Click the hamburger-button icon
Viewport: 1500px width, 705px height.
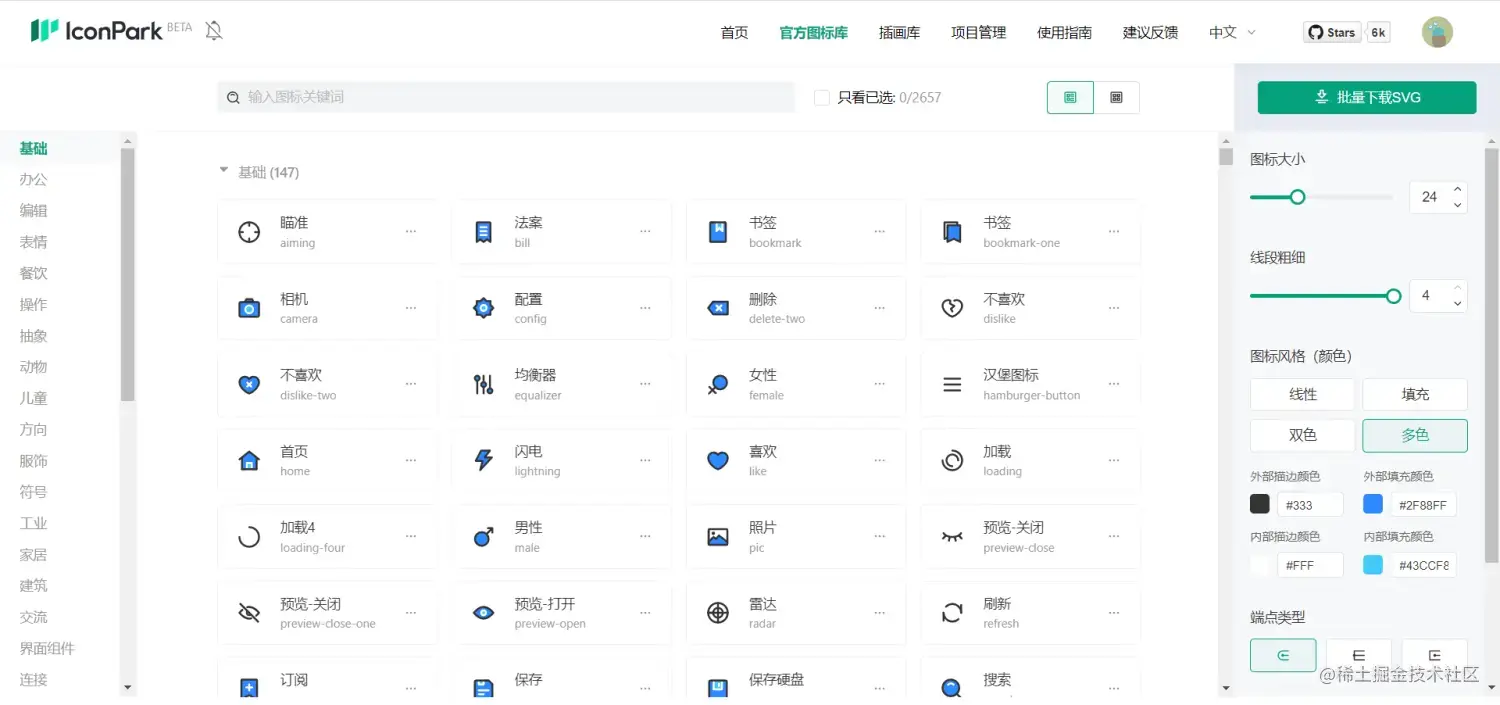951,384
